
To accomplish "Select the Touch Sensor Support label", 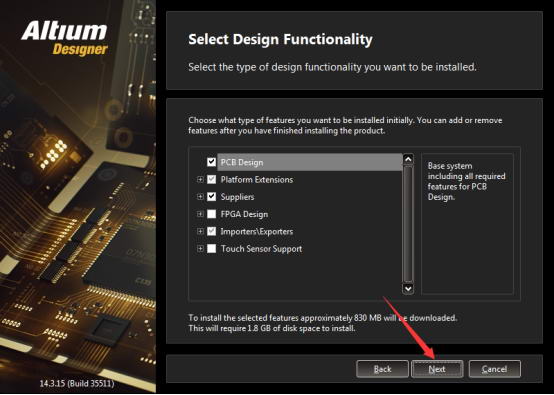I will 261,249.
